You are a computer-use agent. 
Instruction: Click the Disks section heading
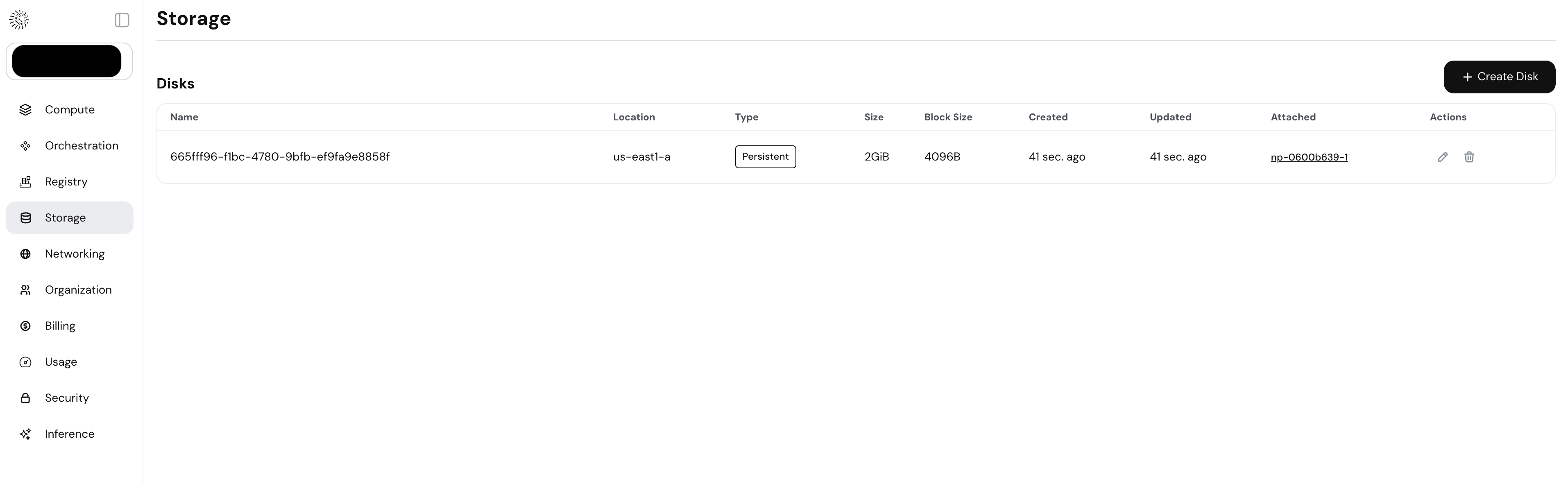click(175, 84)
